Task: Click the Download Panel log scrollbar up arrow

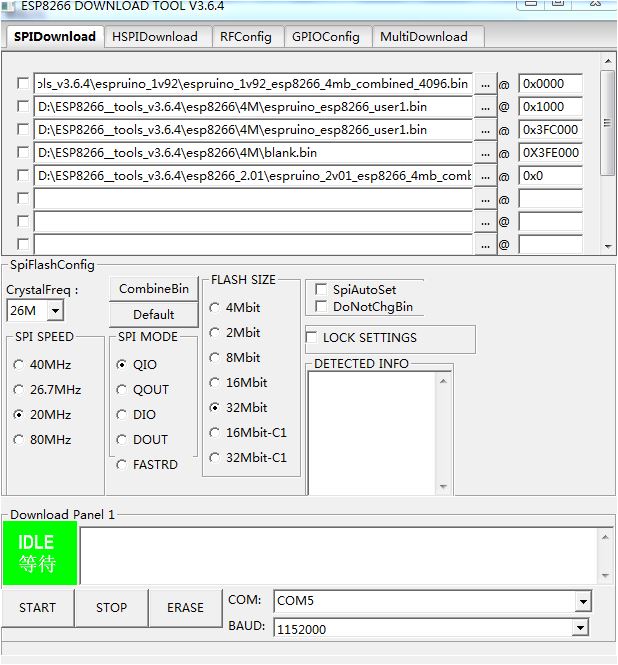Action: pyautogui.click(x=605, y=537)
